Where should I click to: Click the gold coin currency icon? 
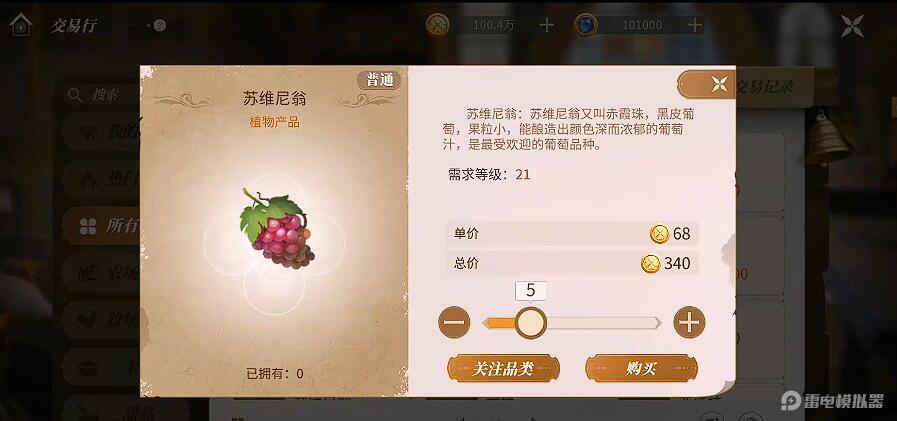click(x=438, y=25)
